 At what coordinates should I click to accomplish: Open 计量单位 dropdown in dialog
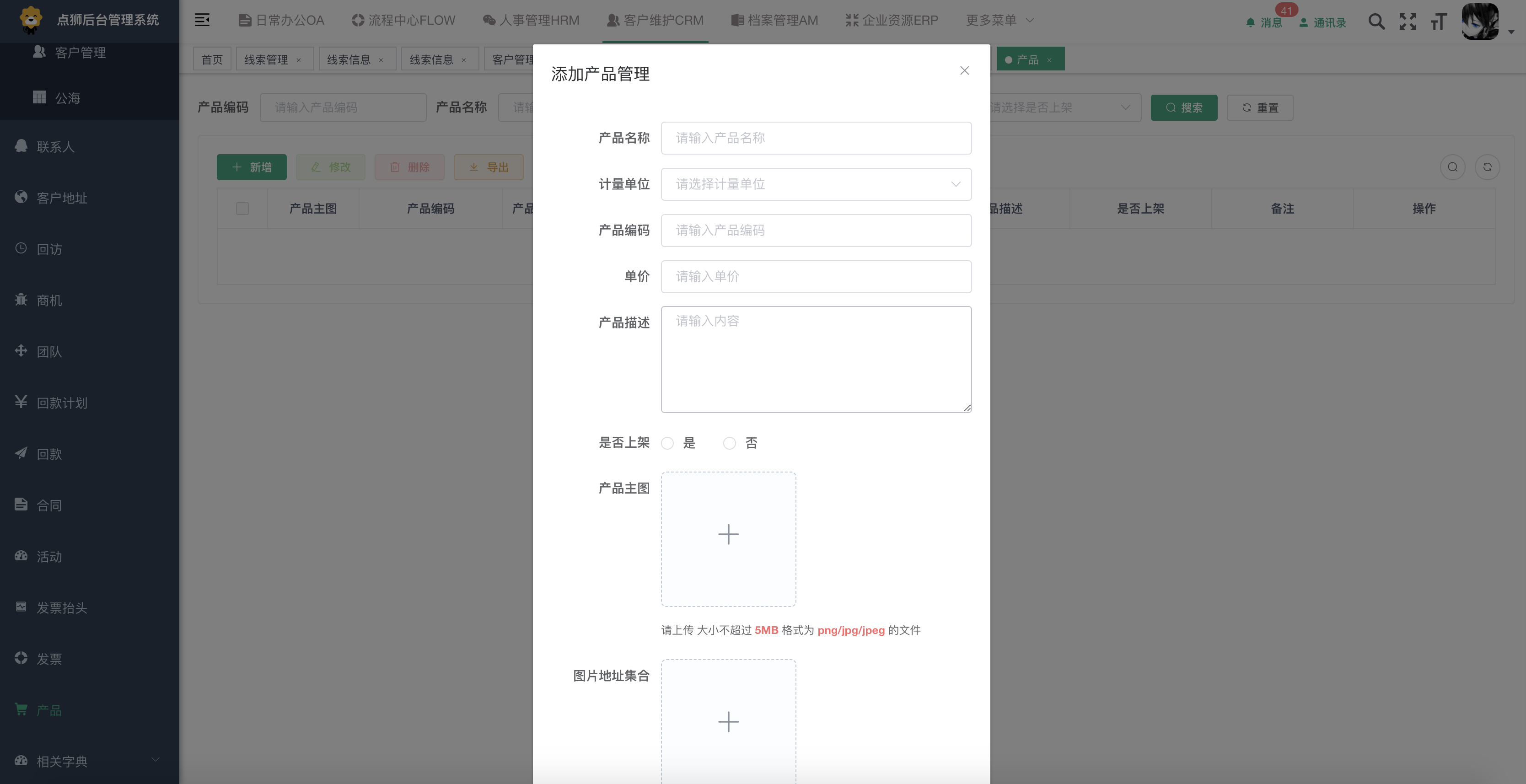pos(816,184)
